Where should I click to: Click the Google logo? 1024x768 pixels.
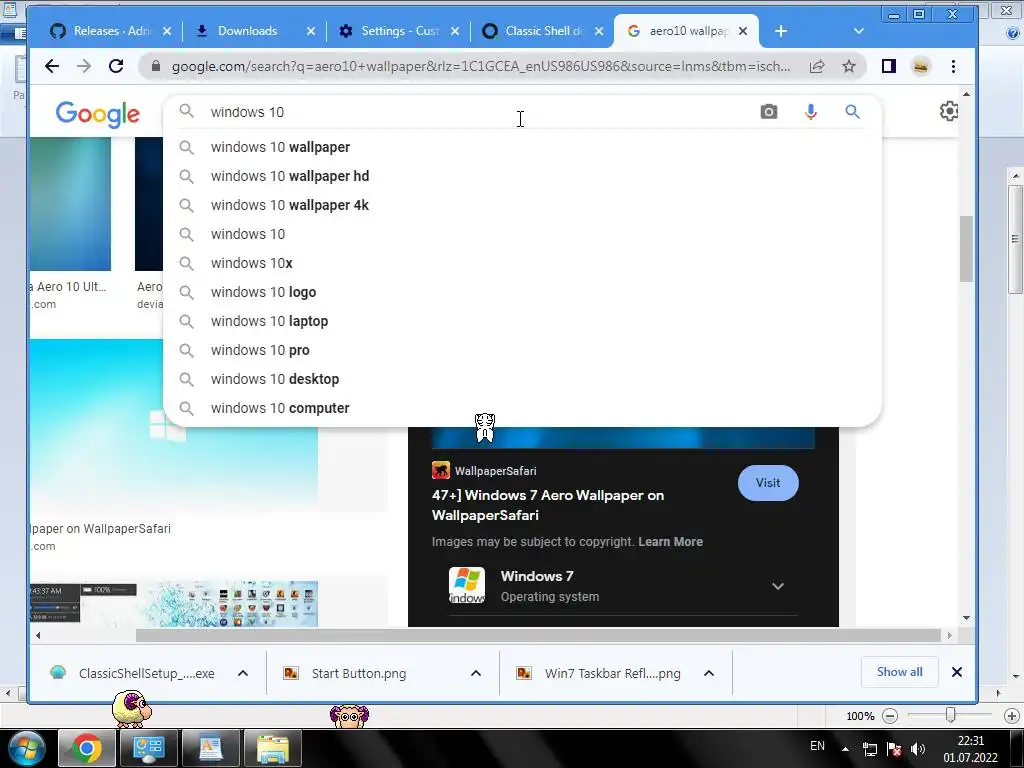tap(97, 114)
